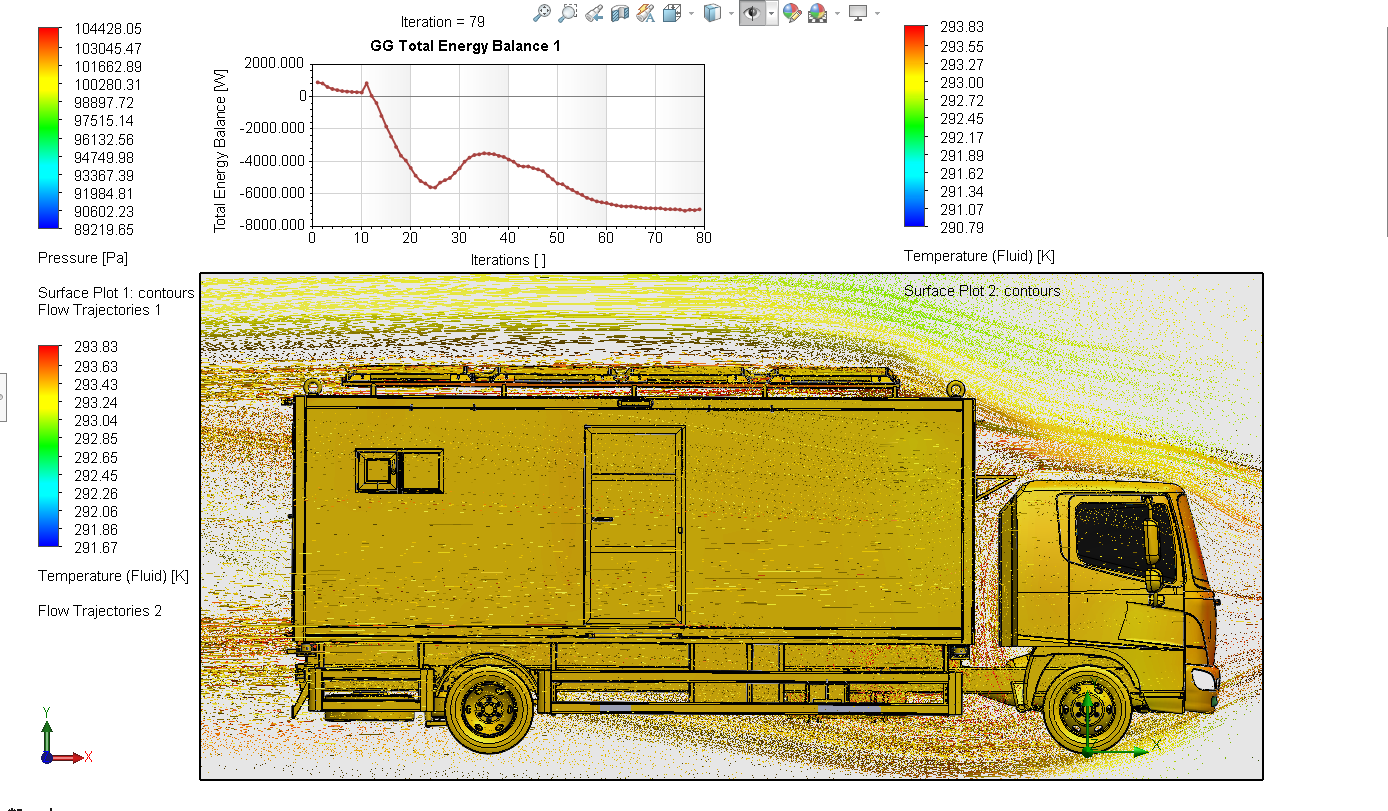
Task: Return to the Previous View
Action: coord(594,13)
